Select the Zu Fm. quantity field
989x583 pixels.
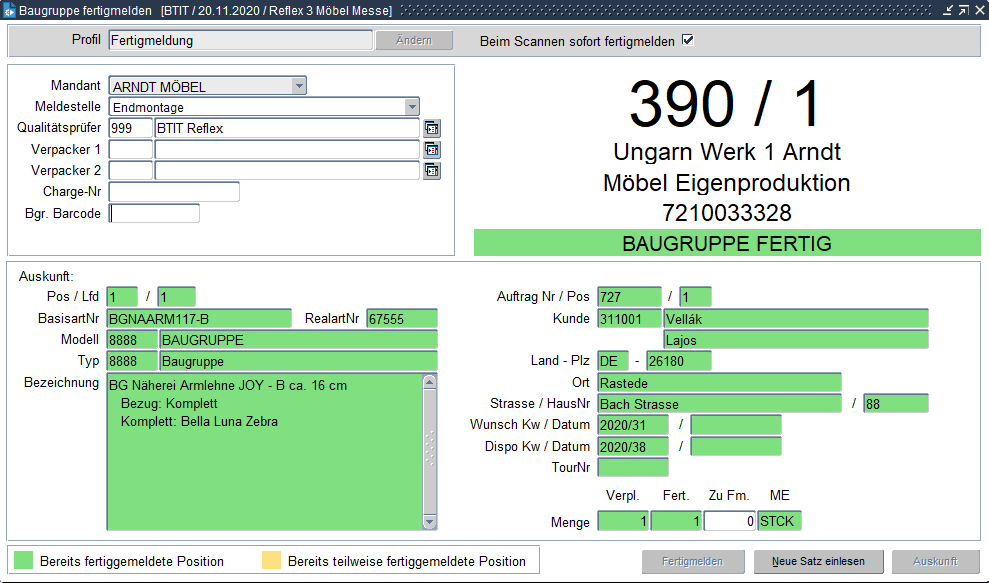click(729, 521)
